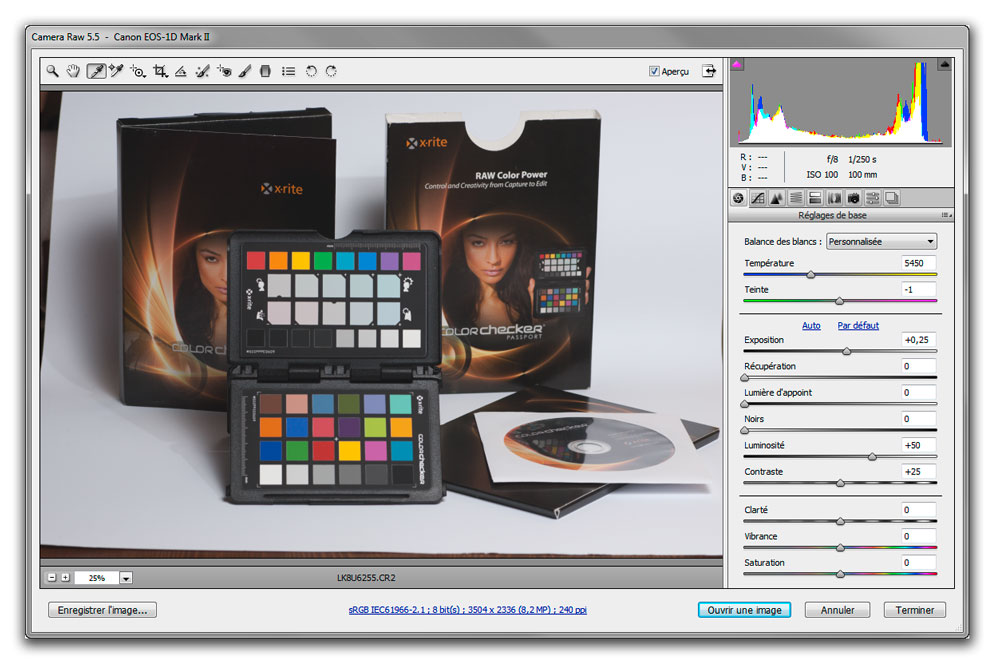The image size is (1000, 670).
Task: Select the Red Eye Removal tool
Action: coord(224,71)
